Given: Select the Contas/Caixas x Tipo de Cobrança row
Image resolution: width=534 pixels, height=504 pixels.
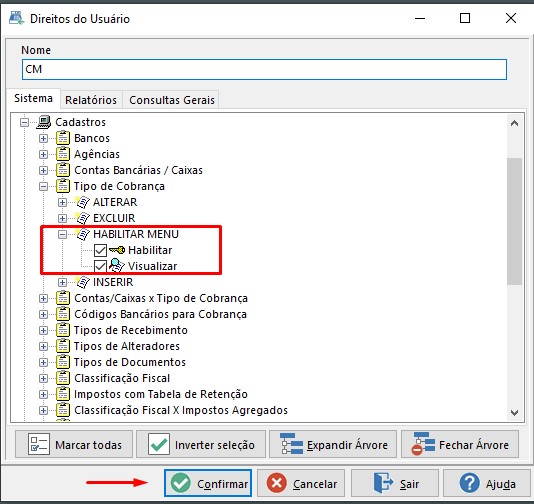Looking at the screenshot, I should point(161,298).
